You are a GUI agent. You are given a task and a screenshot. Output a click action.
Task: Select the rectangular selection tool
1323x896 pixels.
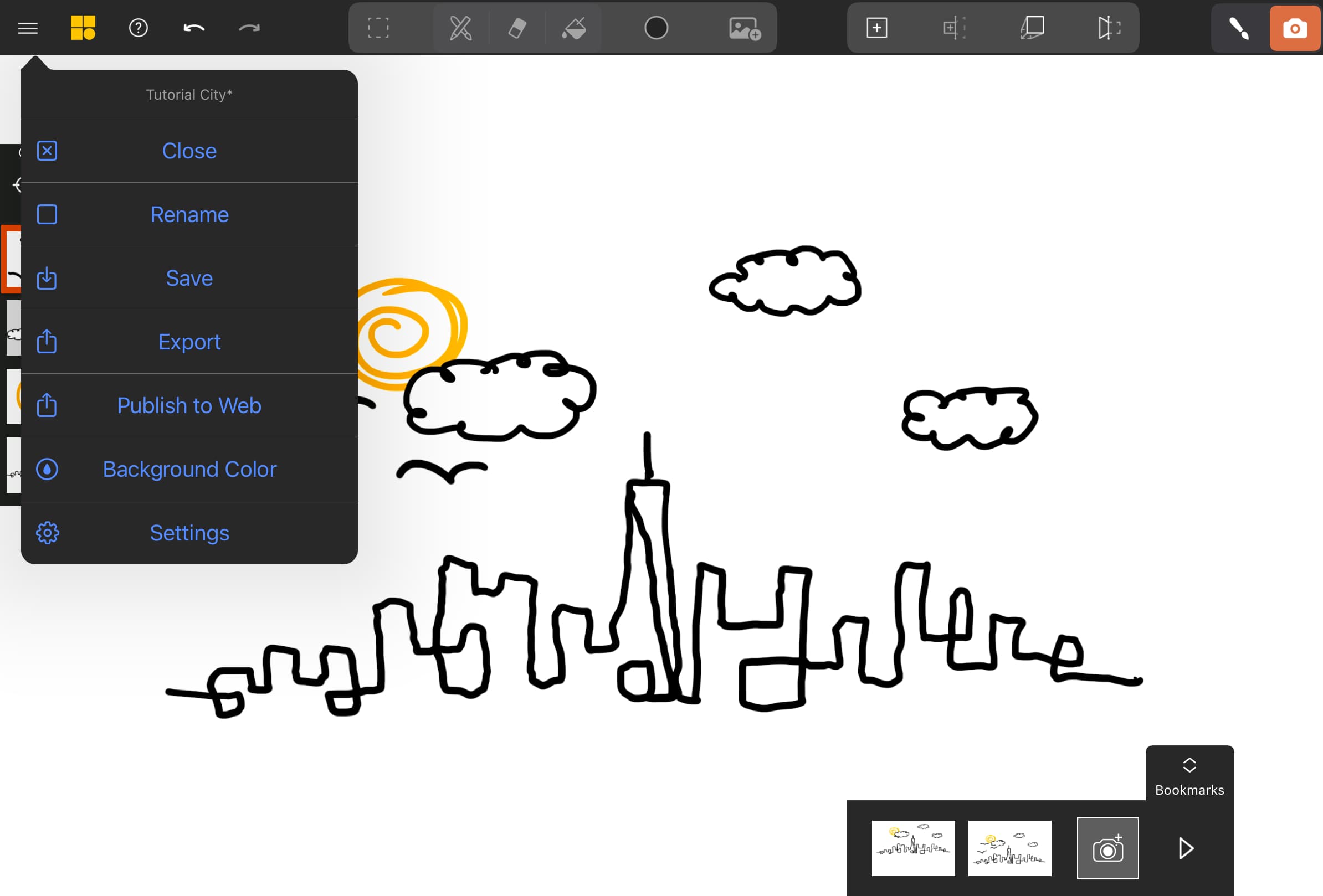[x=378, y=28]
